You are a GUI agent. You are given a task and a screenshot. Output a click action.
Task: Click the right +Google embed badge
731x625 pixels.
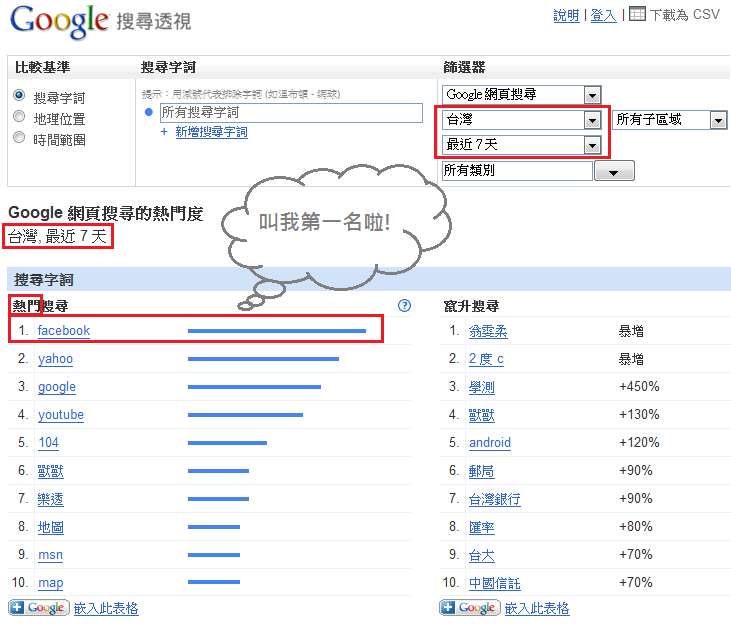coord(470,608)
